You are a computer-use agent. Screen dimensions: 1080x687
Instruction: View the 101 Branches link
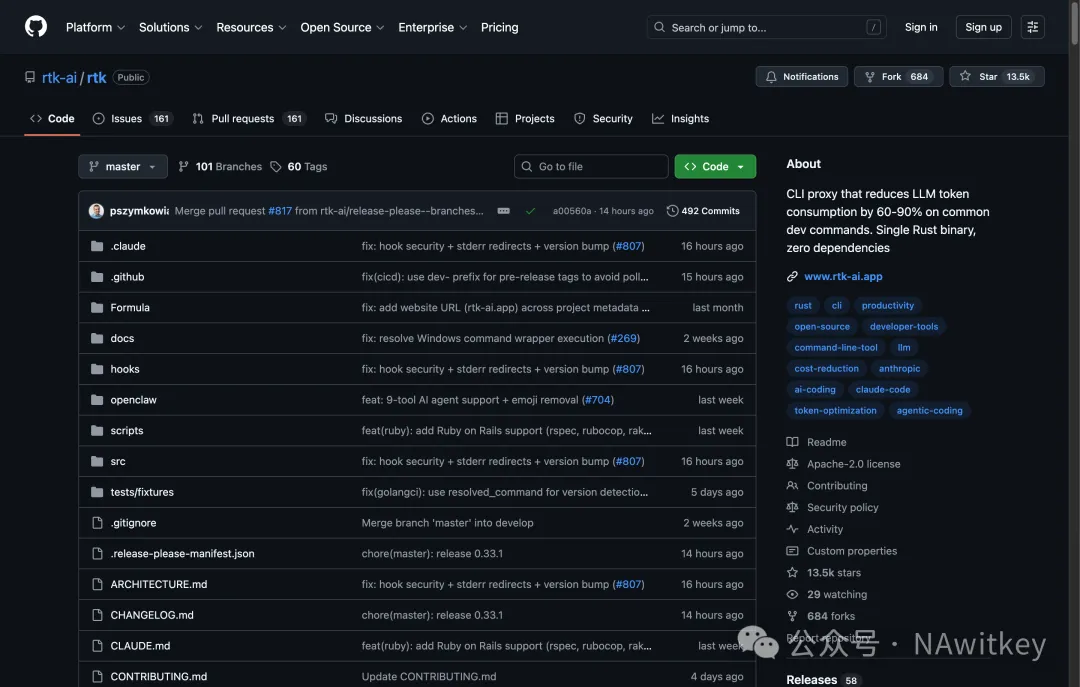coord(220,167)
